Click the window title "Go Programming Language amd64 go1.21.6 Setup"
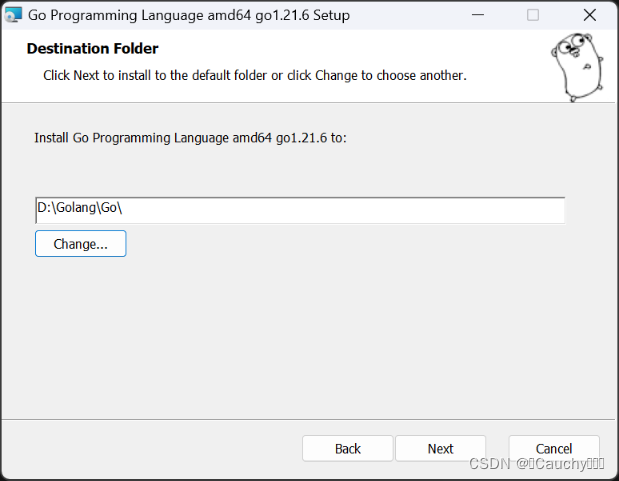 point(189,15)
